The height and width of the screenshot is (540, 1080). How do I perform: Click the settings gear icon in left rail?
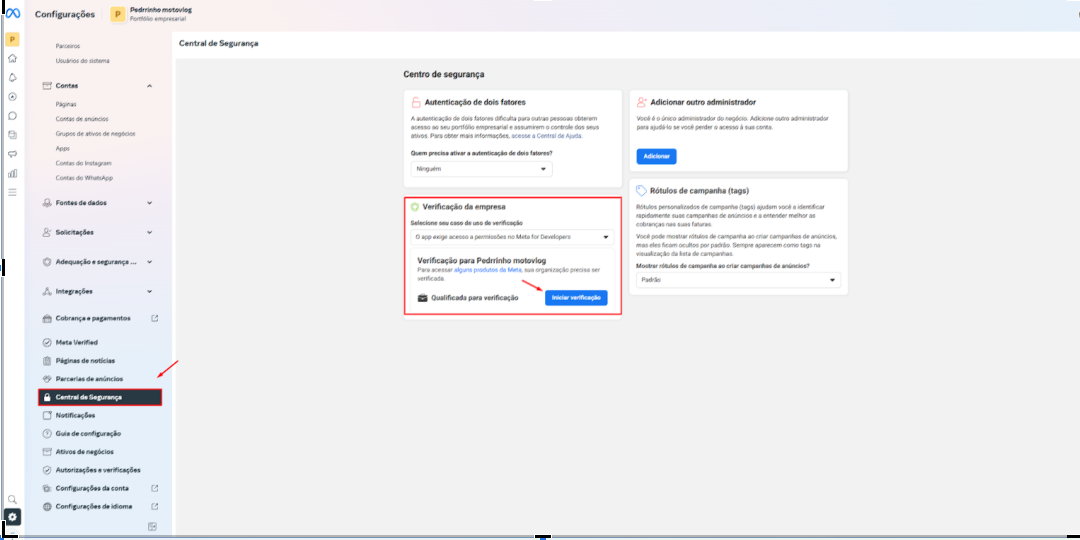[x=12, y=517]
